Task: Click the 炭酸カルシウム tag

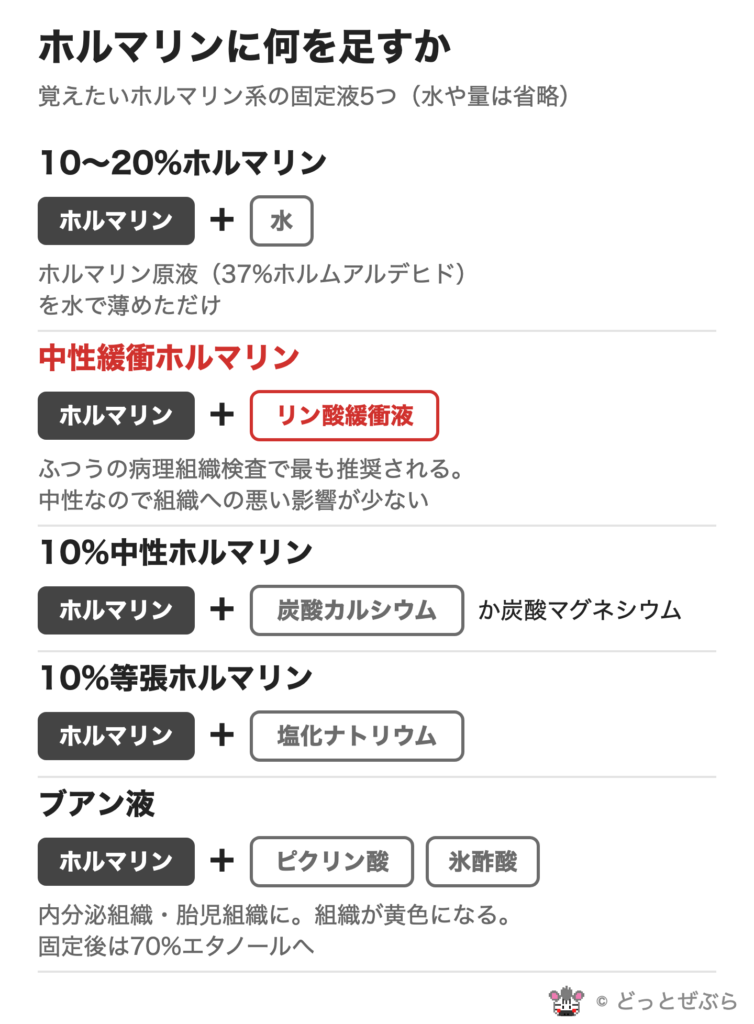Action: 356,610
